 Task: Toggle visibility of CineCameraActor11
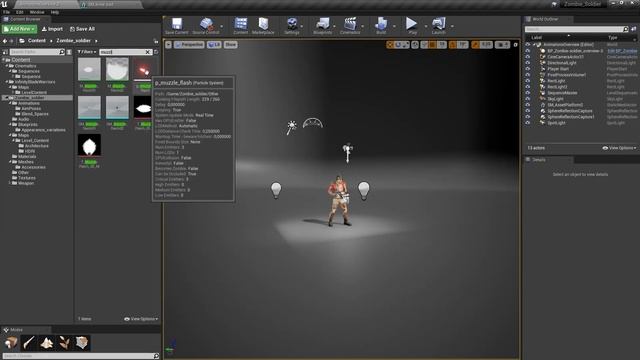tap(527, 57)
